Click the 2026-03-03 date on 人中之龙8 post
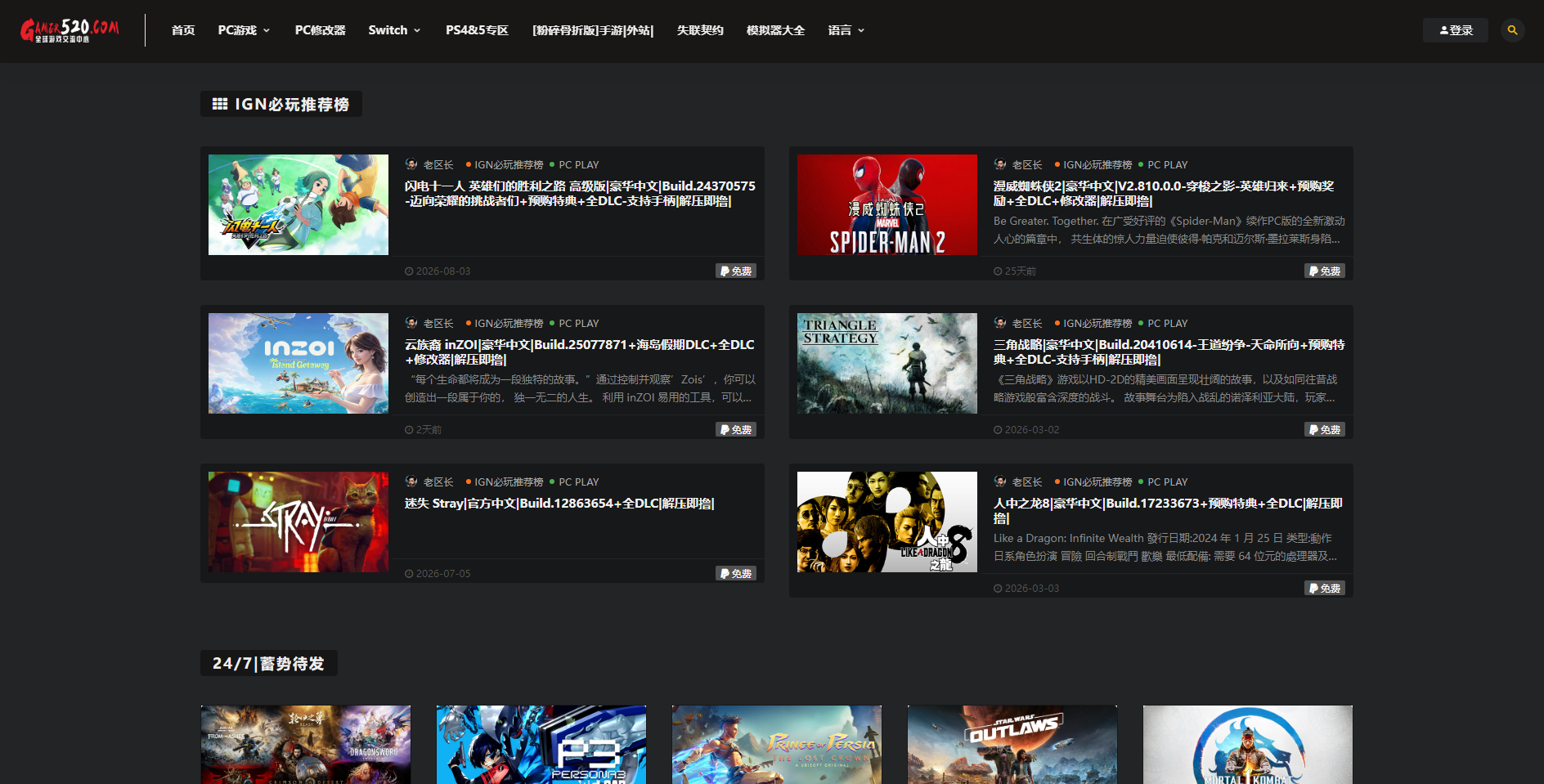Image resolution: width=1544 pixels, height=784 pixels. click(x=1026, y=588)
